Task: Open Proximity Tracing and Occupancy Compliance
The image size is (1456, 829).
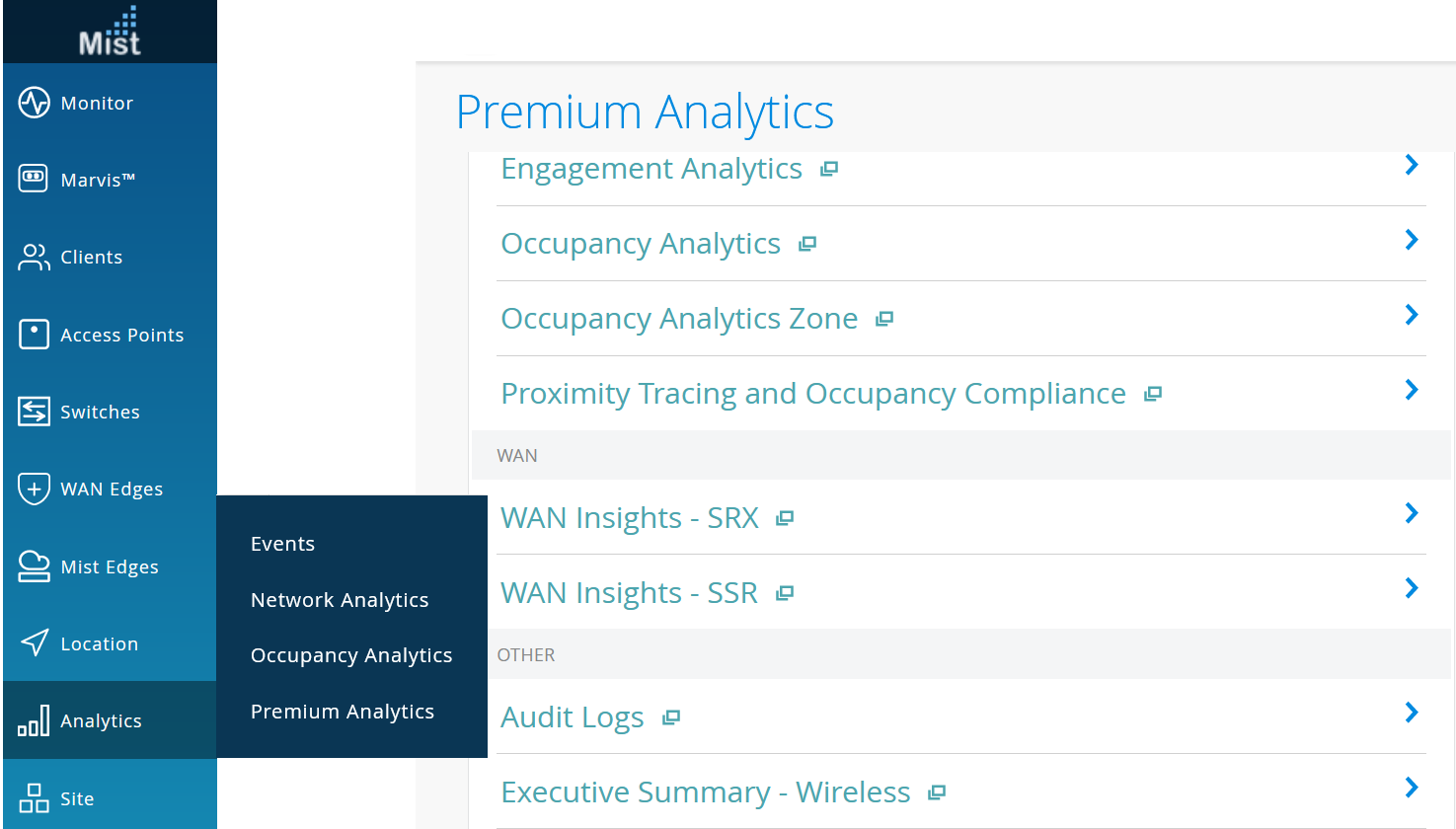Action: click(x=813, y=394)
